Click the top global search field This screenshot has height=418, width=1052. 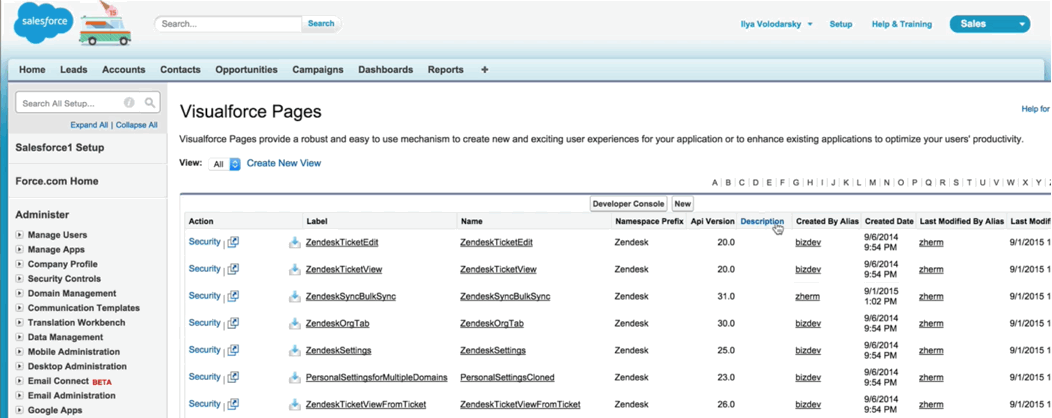tap(229, 23)
